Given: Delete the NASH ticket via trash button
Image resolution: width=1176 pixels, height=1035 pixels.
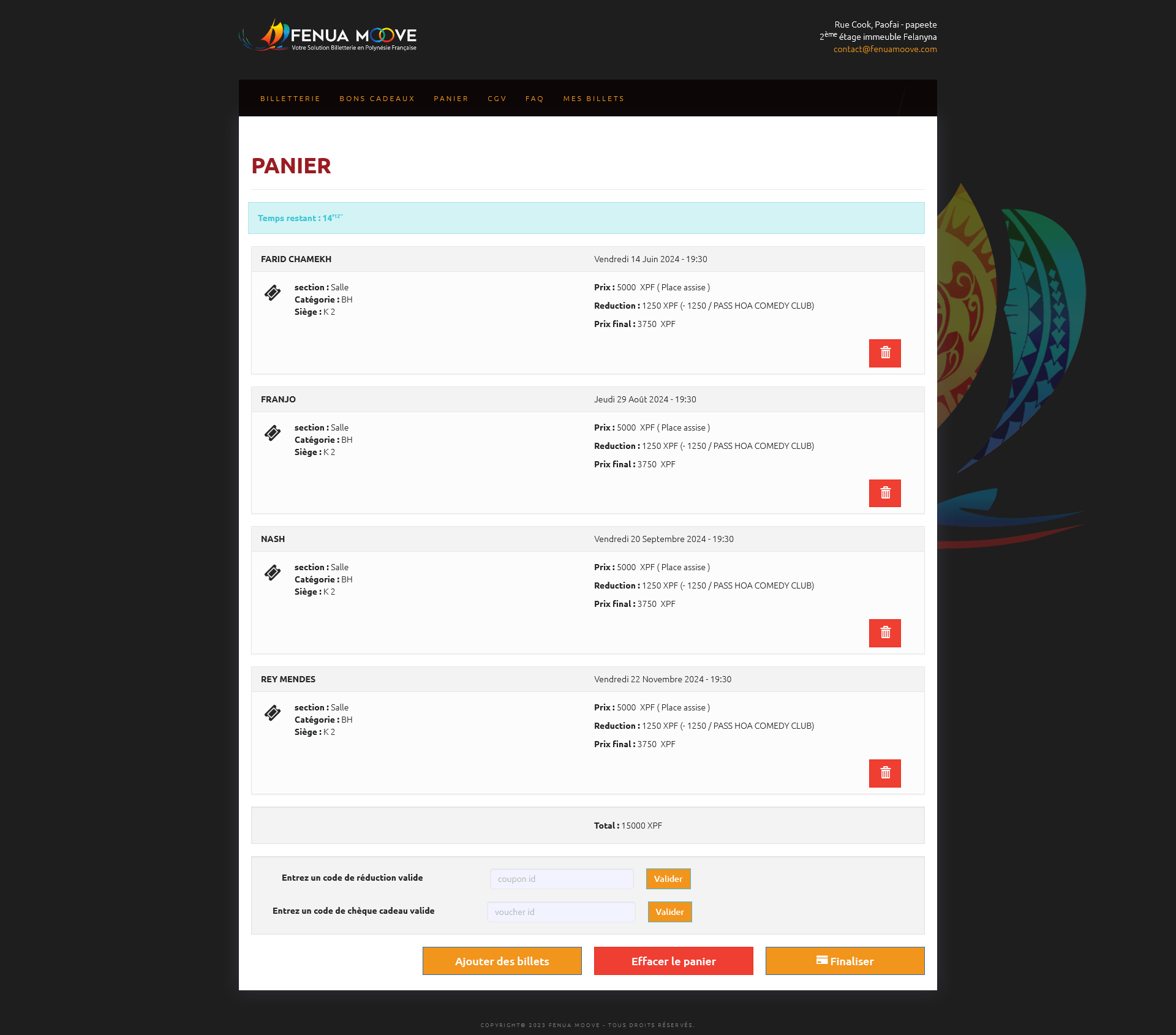Looking at the screenshot, I should point(884,633).
